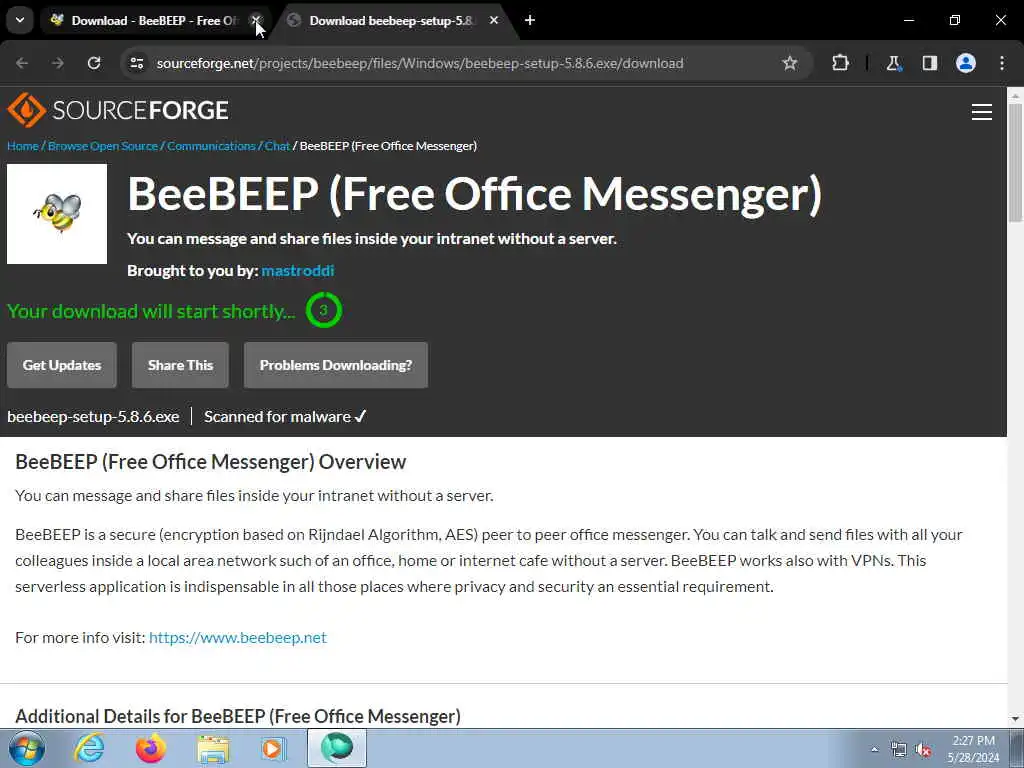Visit the https://www.beebeep.net link
Screen dimensions: 1024x768
tap(238, 637)
